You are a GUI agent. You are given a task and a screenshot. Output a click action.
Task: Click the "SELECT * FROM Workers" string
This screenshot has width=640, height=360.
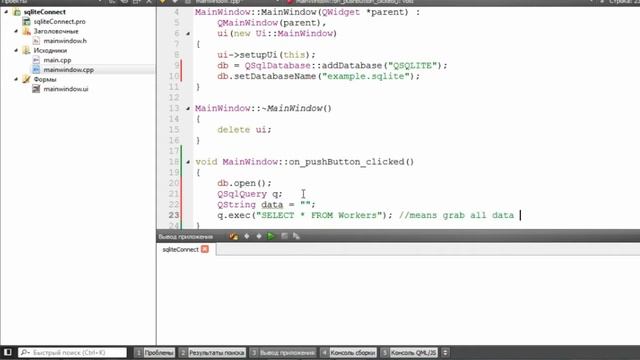[318, 215]
